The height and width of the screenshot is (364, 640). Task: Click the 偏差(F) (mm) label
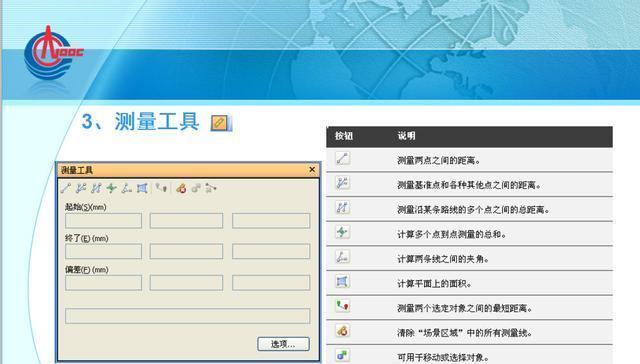click(x=87, y=270)
